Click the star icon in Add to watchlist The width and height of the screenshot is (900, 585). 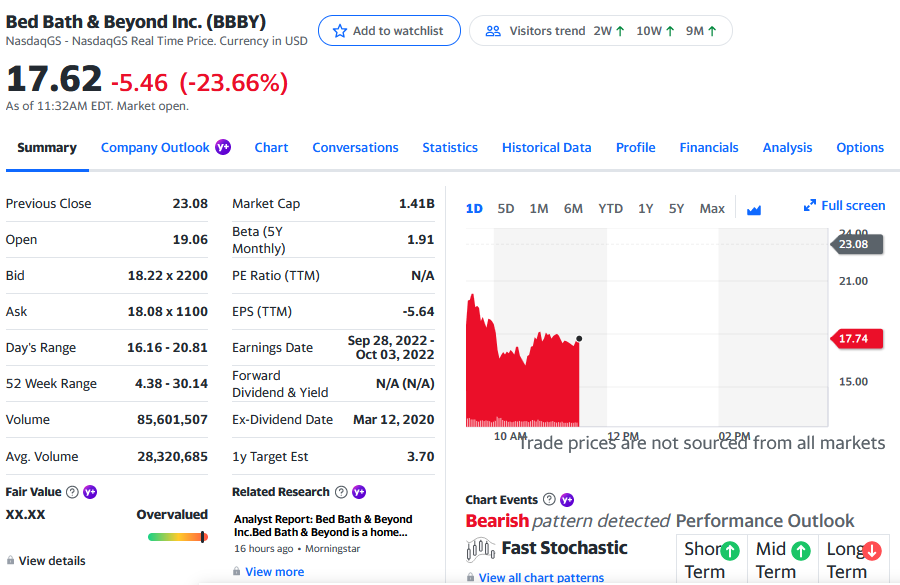click(x=340, y=31)
